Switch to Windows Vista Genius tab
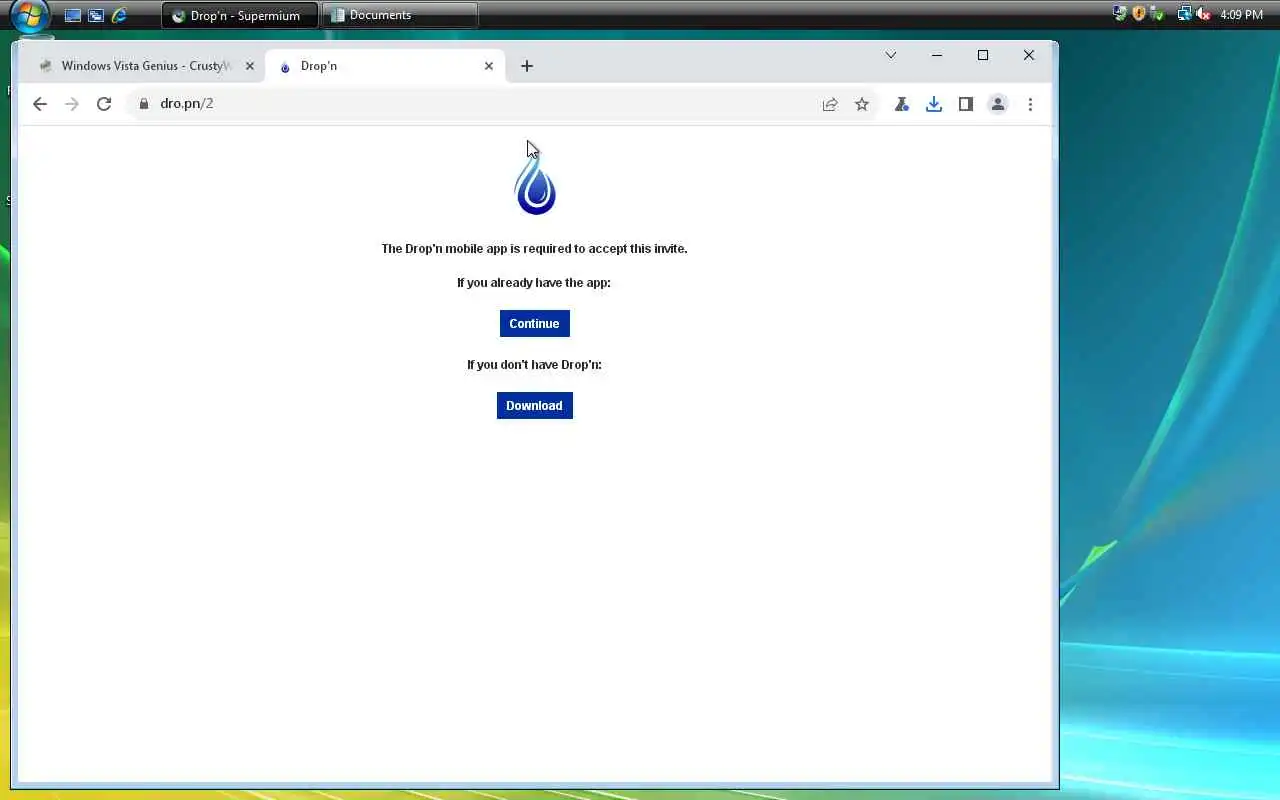 146,66
